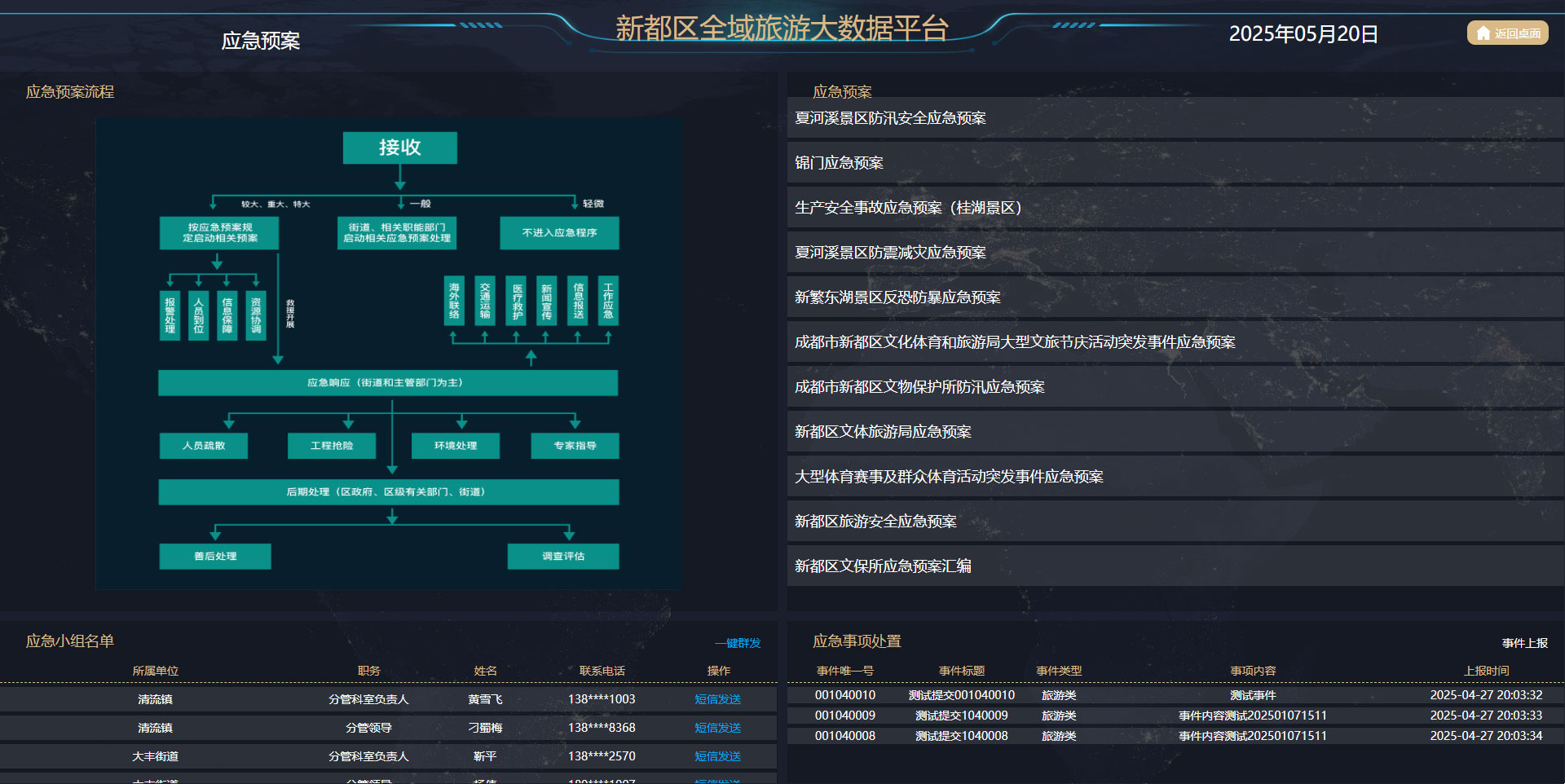This screenshot has height=784, width=1565.
Task: Select event row 001040010 in the table
Action: pos(845,695)
